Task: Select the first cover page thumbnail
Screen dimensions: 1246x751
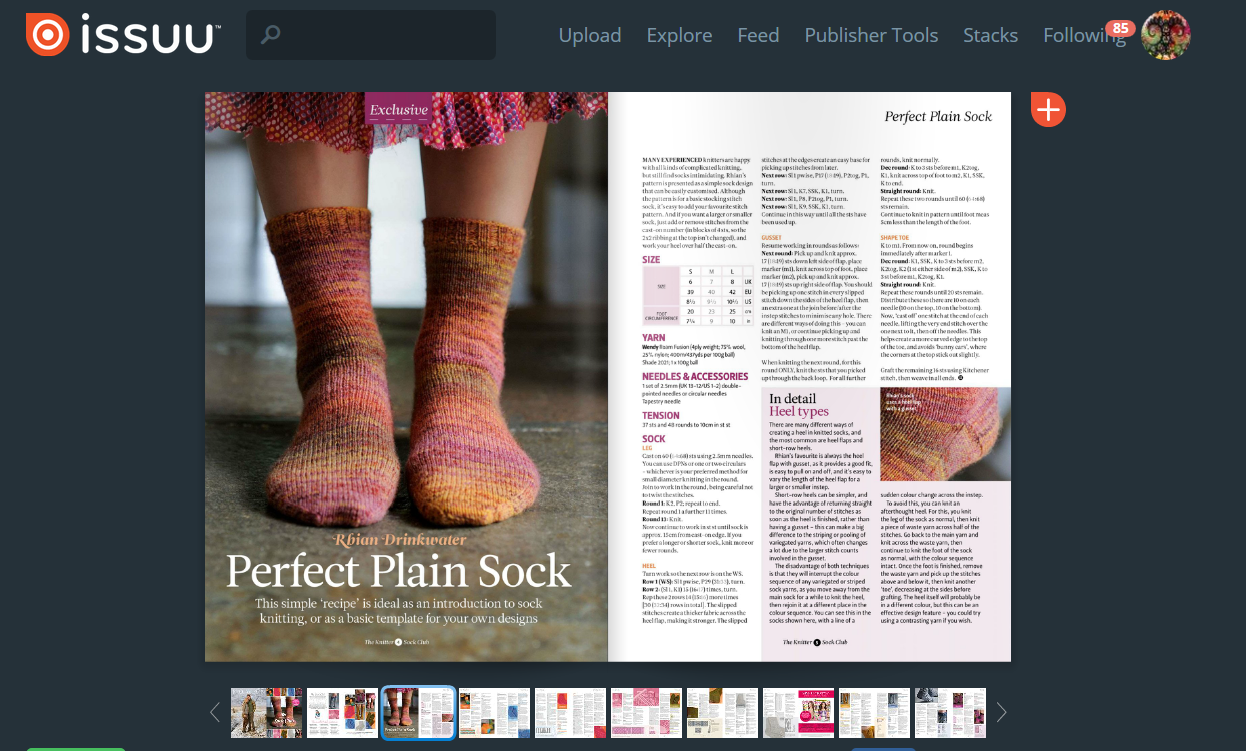Action: point(267,713)
